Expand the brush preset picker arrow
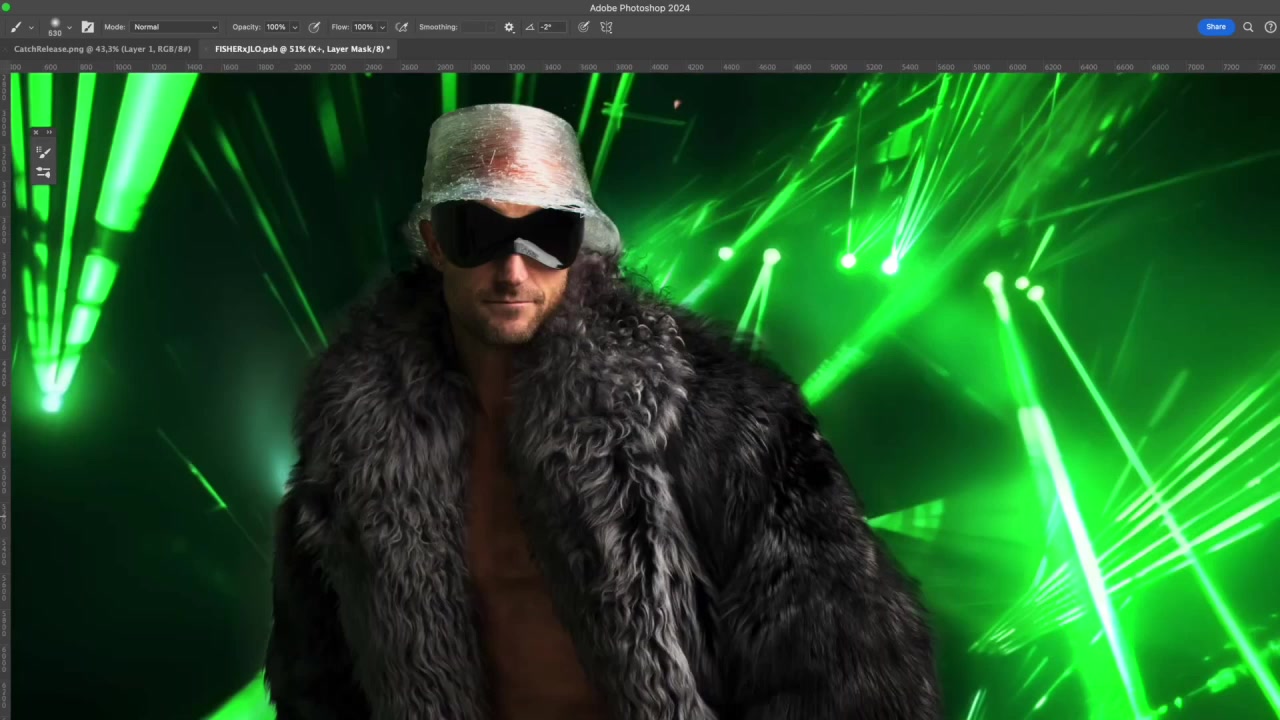The height and width of the screenshot is (720, 1280). (68, 27)
